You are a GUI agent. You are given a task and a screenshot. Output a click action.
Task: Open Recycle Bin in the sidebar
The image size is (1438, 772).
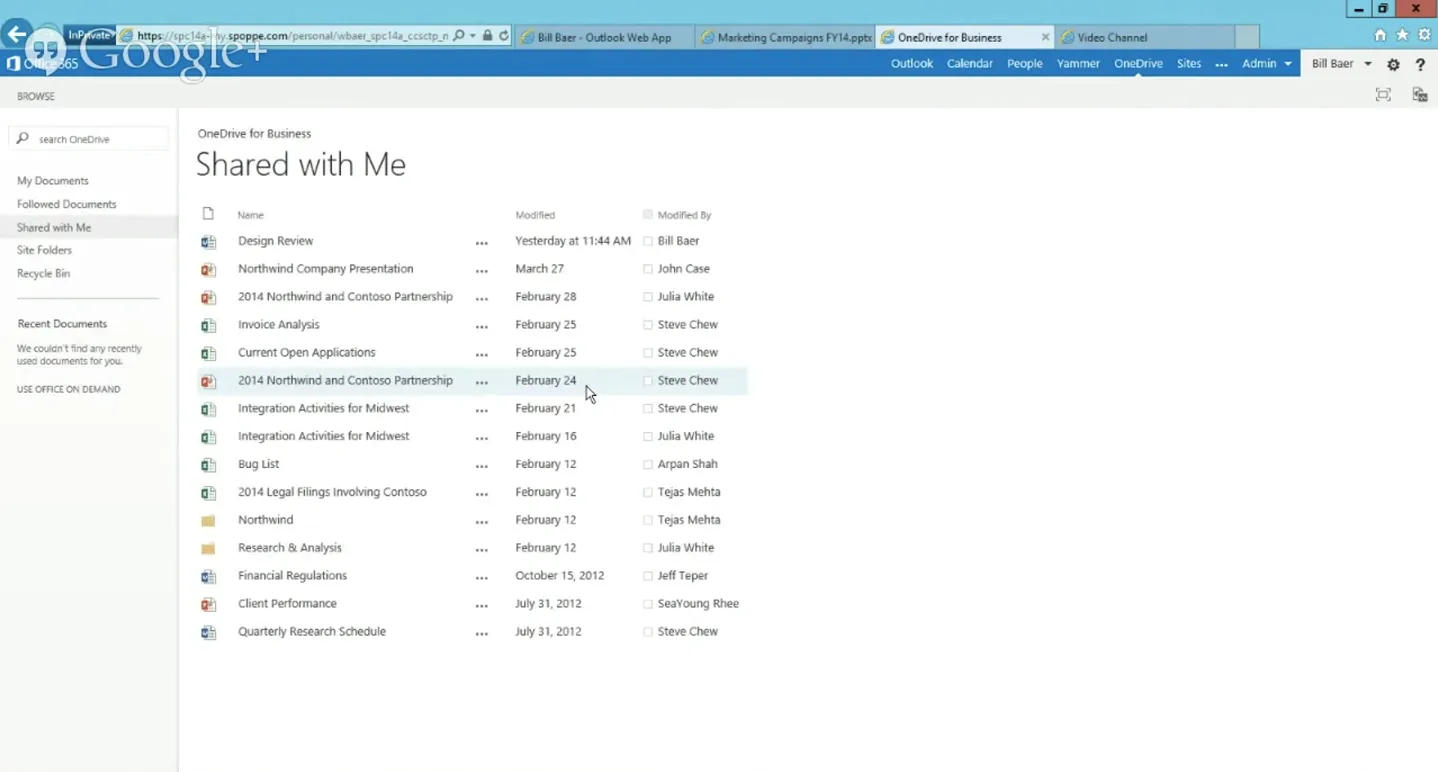pyautogui.click(x=43, y=273)
